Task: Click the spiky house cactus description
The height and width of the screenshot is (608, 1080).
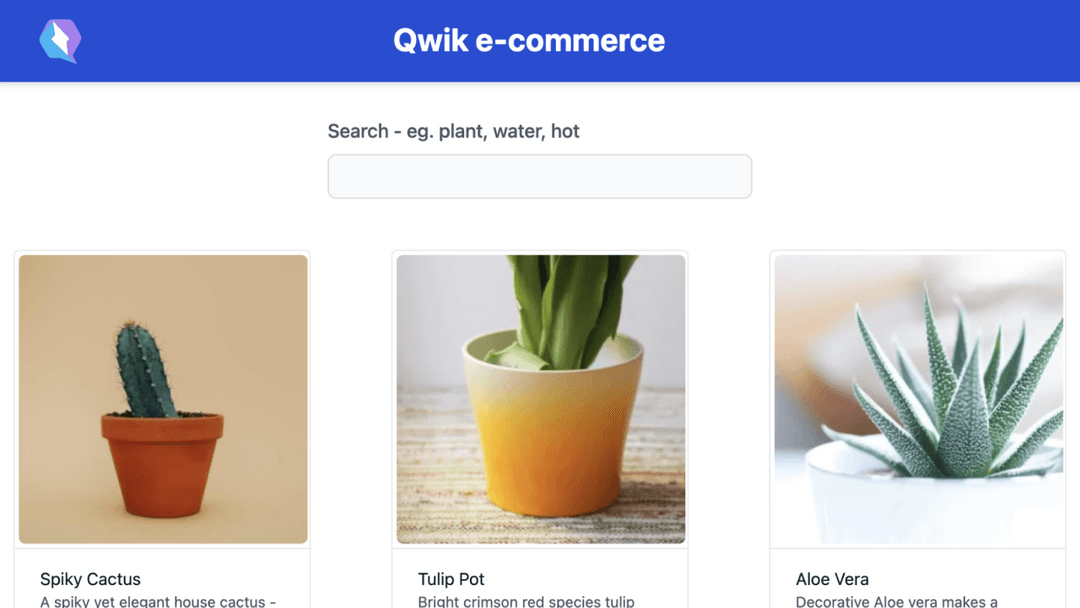Action: click(x=158, y=601)
